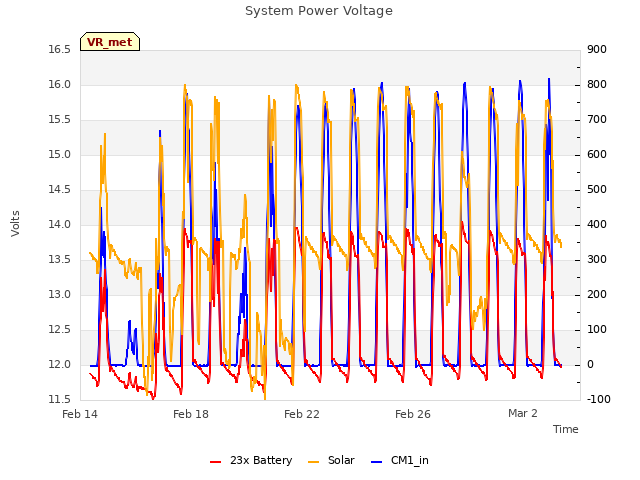Click the 12.0 left axis value
The height and width of the screenshot is (480, 640).
tap(60, 364)
